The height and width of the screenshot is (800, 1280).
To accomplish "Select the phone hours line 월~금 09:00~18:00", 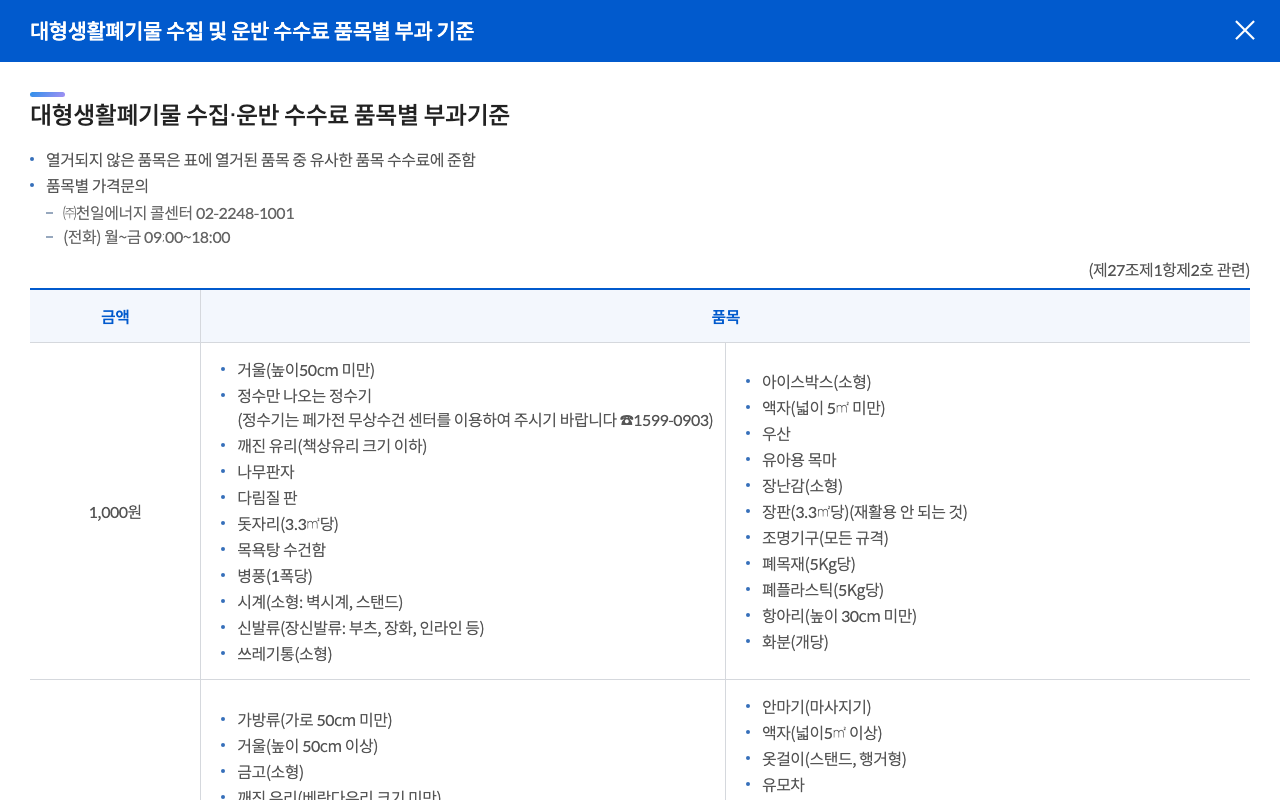I will pyautogui.click(x=146, y=237).
